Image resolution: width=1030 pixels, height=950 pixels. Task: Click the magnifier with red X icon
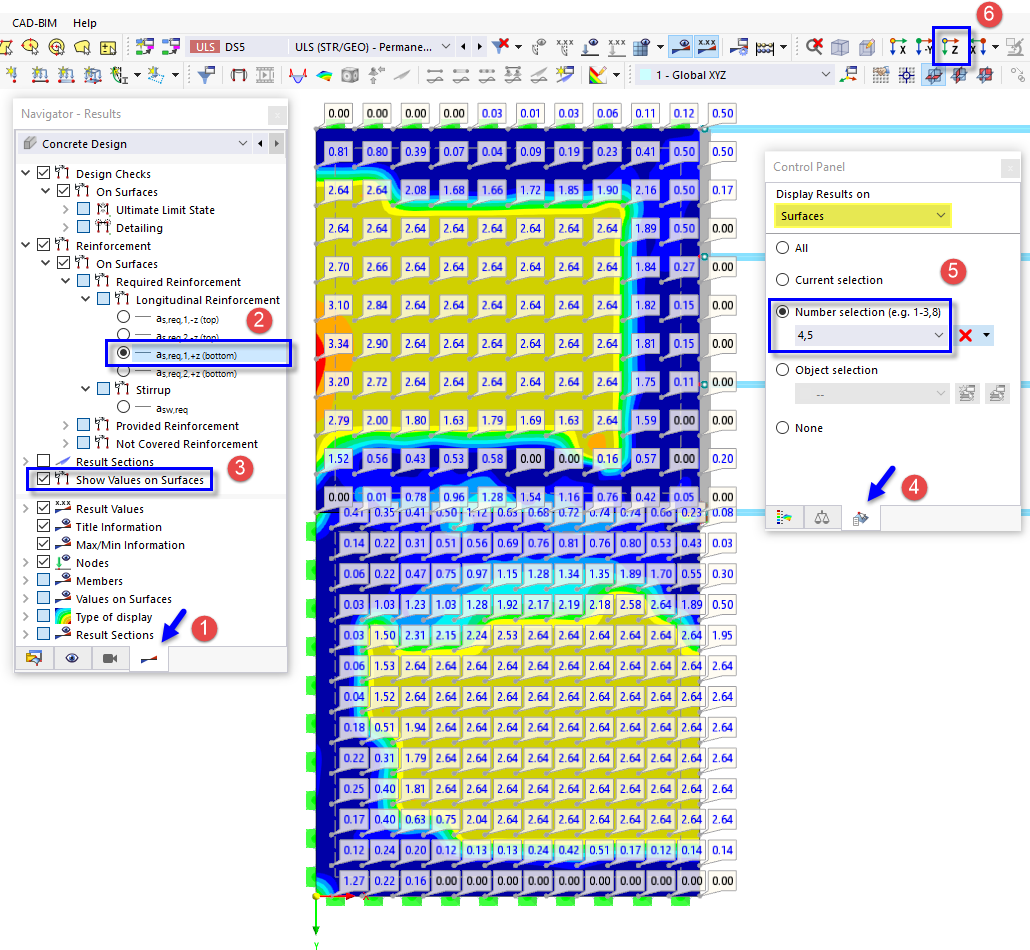815,47
